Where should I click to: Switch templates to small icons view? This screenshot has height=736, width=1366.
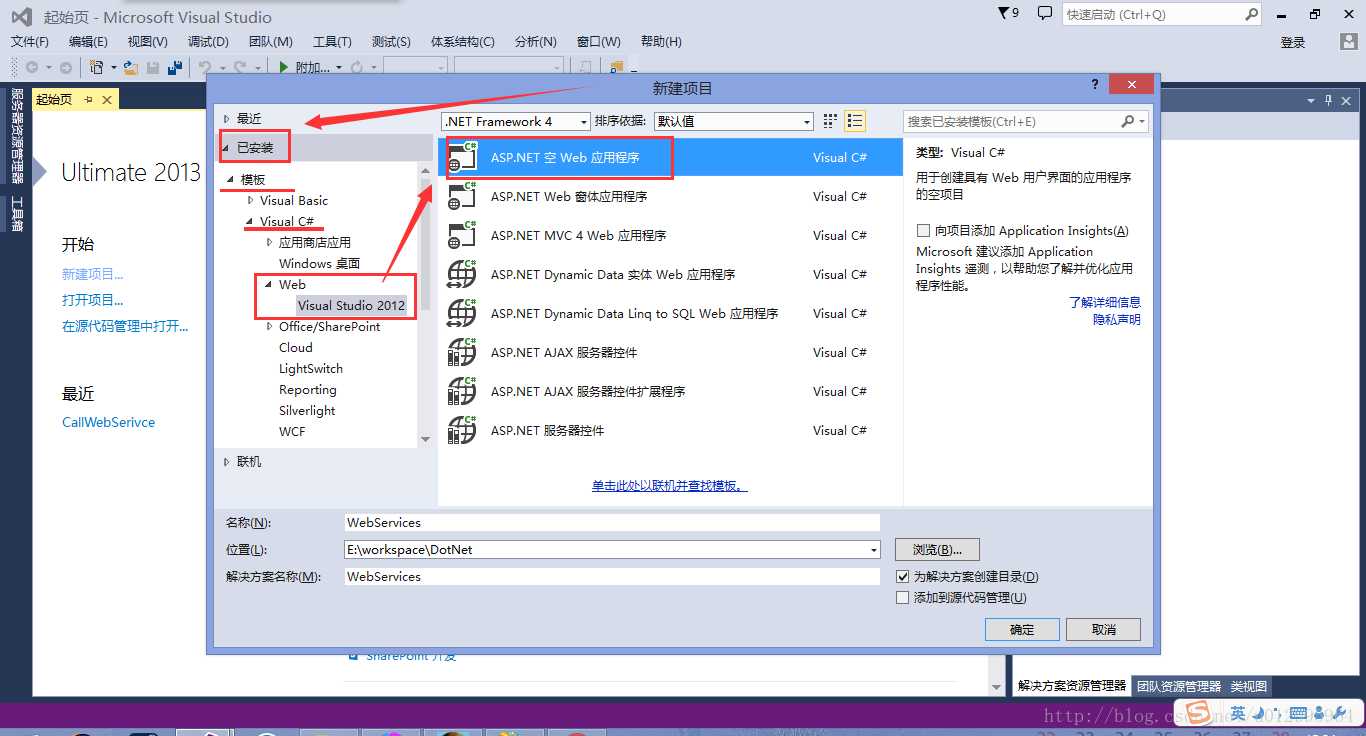830,121
